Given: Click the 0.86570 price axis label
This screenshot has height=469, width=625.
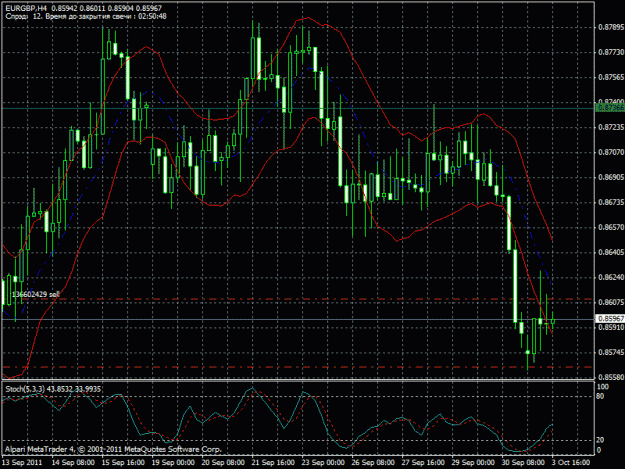Looking at the screenshot, I should pos(611,228).
